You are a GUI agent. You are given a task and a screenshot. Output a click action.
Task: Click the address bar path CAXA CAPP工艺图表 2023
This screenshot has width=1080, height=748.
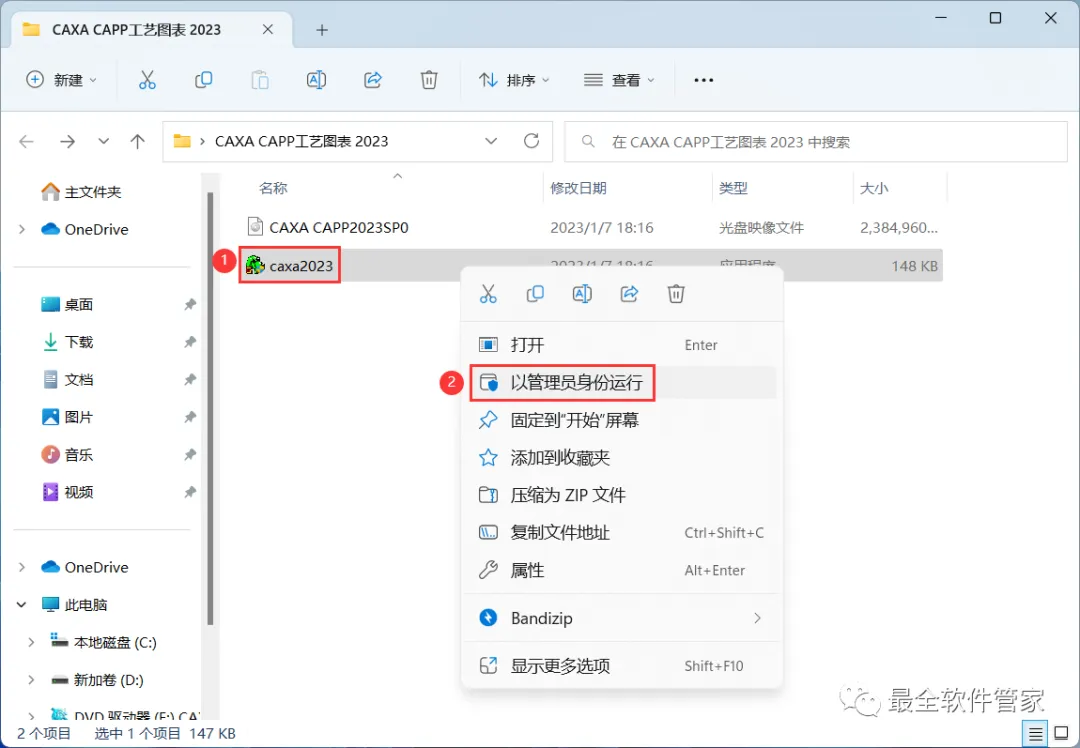point(302,141)
